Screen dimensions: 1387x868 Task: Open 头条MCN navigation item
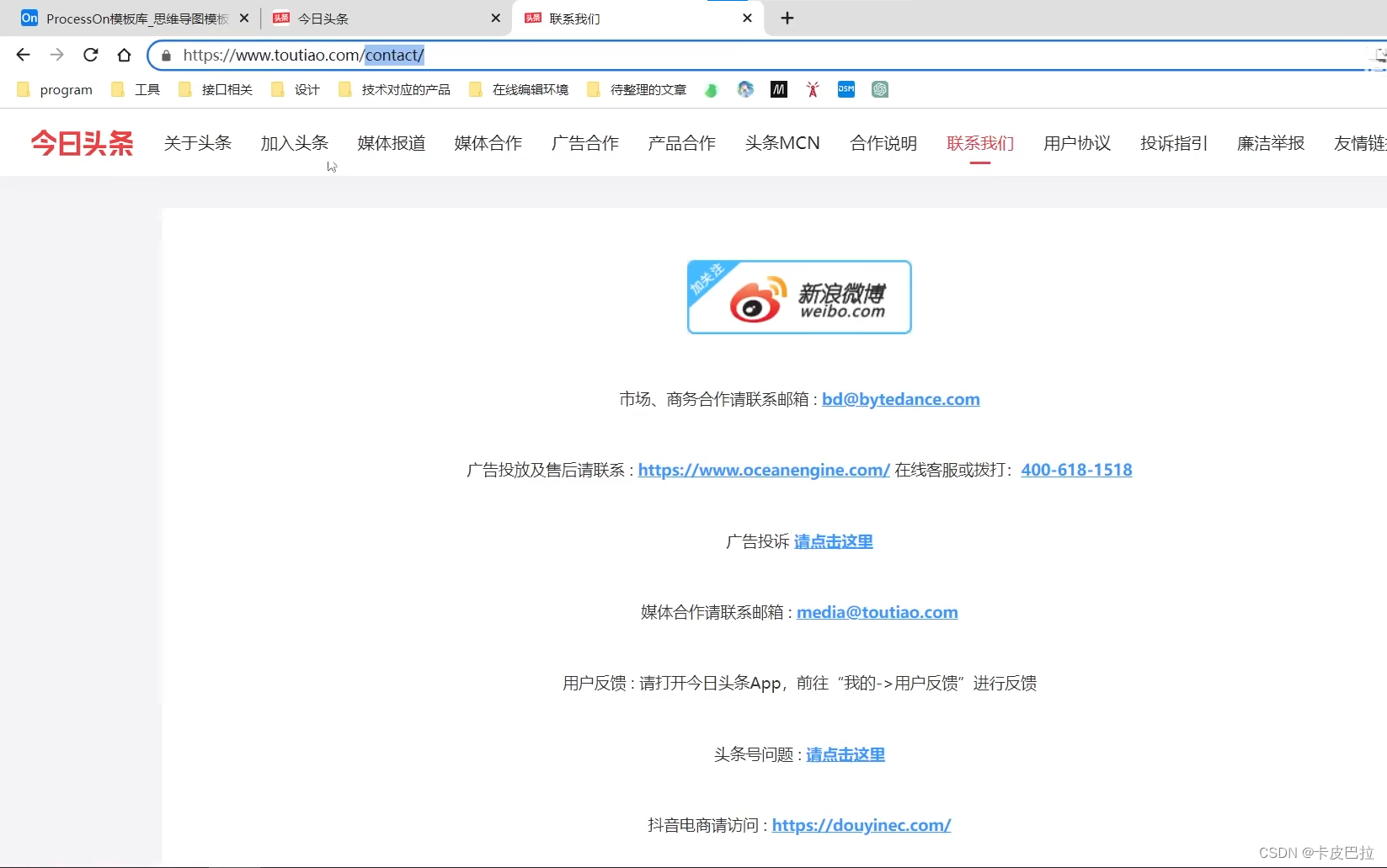click(782, 143)
